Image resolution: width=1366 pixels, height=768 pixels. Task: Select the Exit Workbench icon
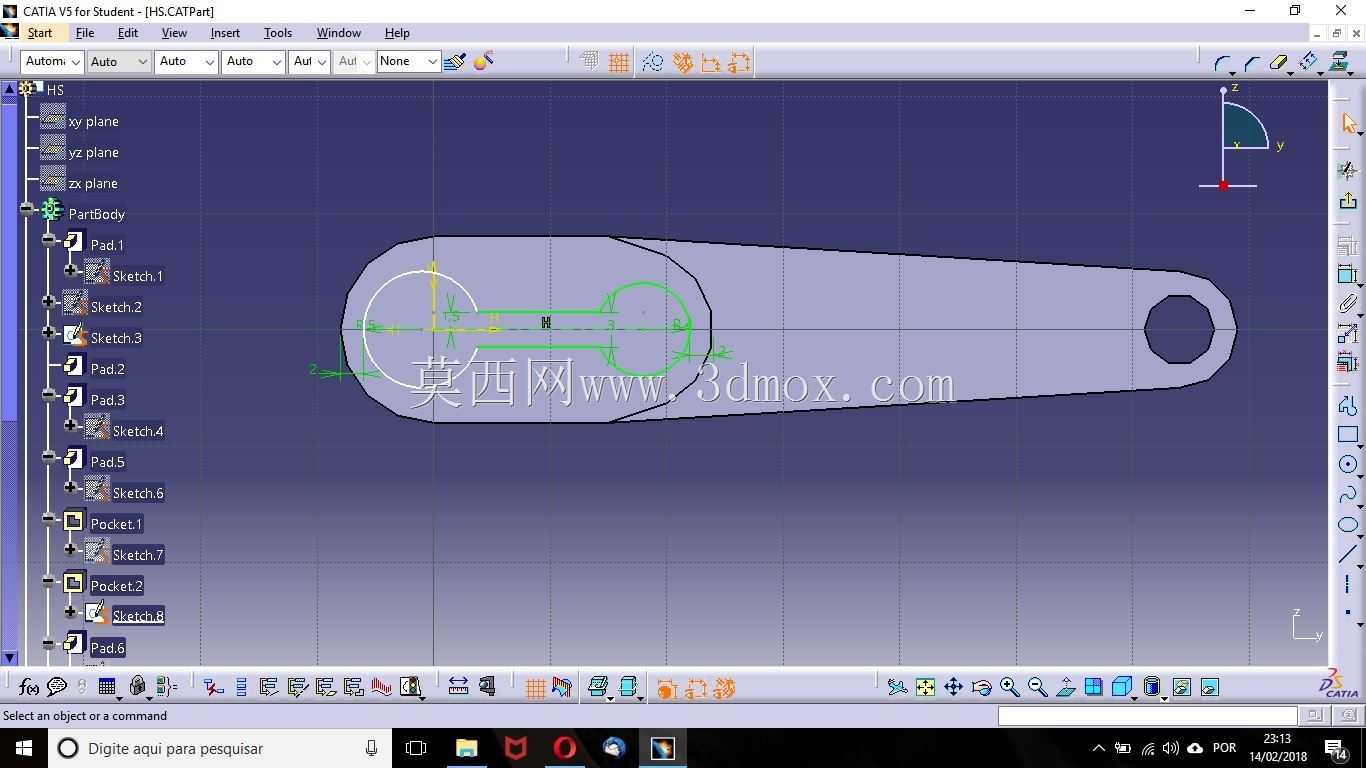1348,201
